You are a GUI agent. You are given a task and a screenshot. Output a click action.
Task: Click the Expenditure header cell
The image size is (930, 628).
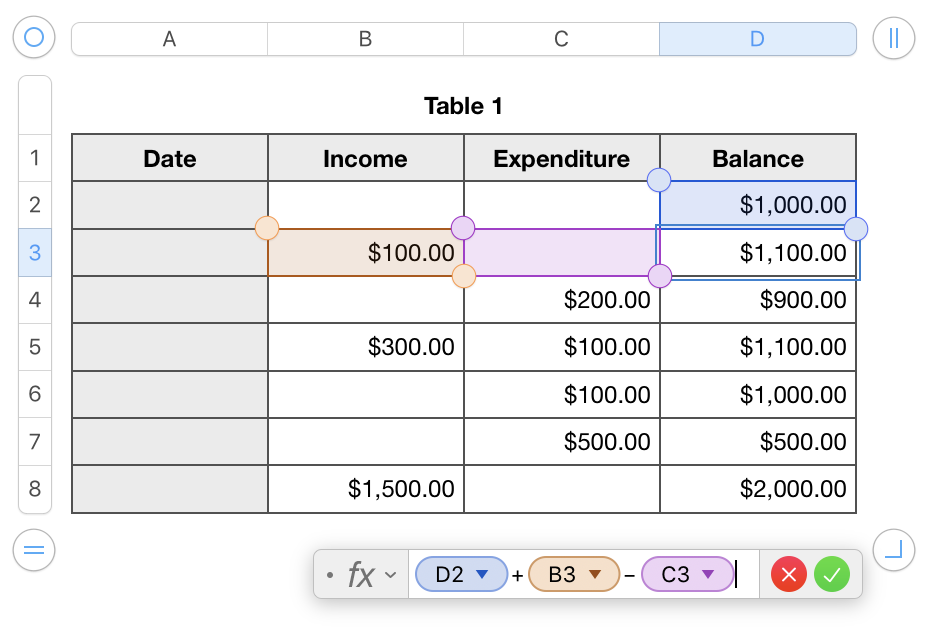(562, 158)
